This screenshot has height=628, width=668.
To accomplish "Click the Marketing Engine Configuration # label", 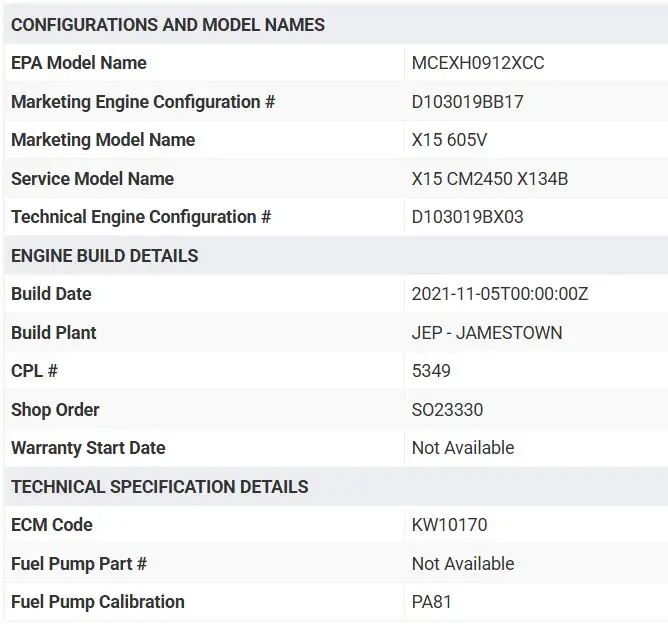I will click(x=142, y=102).
